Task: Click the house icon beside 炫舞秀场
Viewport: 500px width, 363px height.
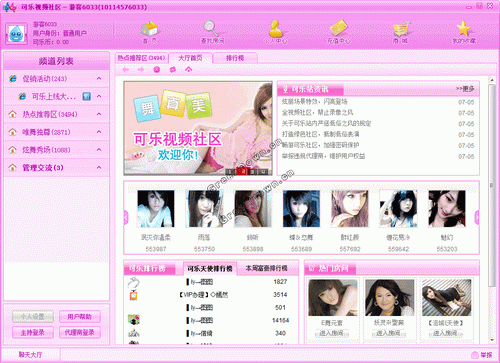Action: pos(13,150)
